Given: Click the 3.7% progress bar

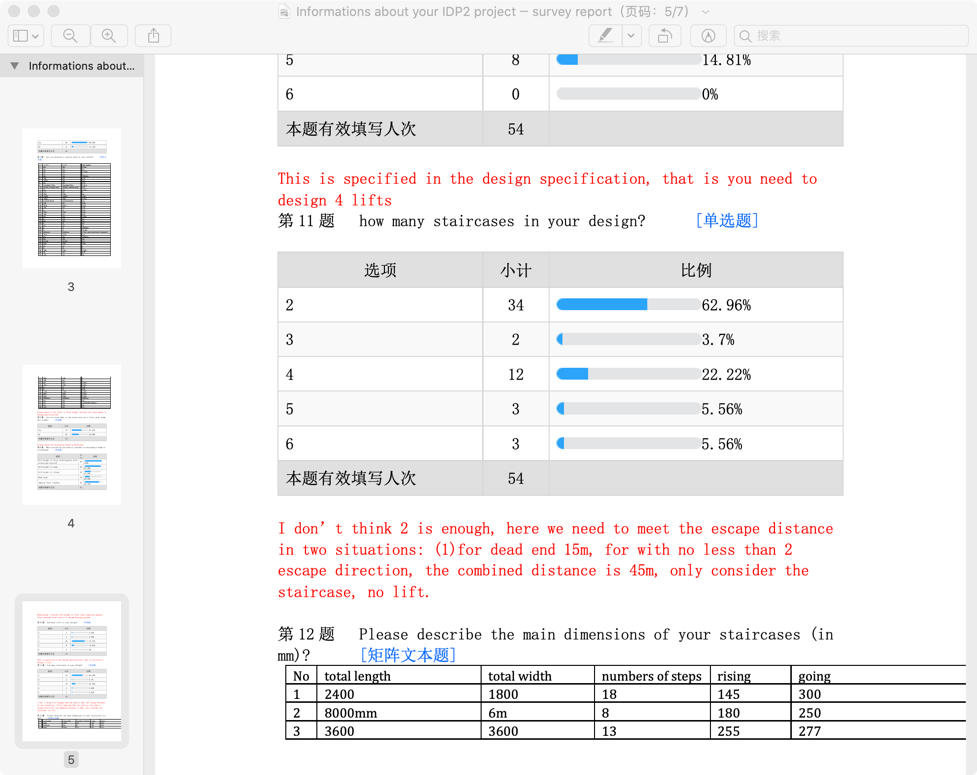Looking at the screenshot, I should point(628,340).
